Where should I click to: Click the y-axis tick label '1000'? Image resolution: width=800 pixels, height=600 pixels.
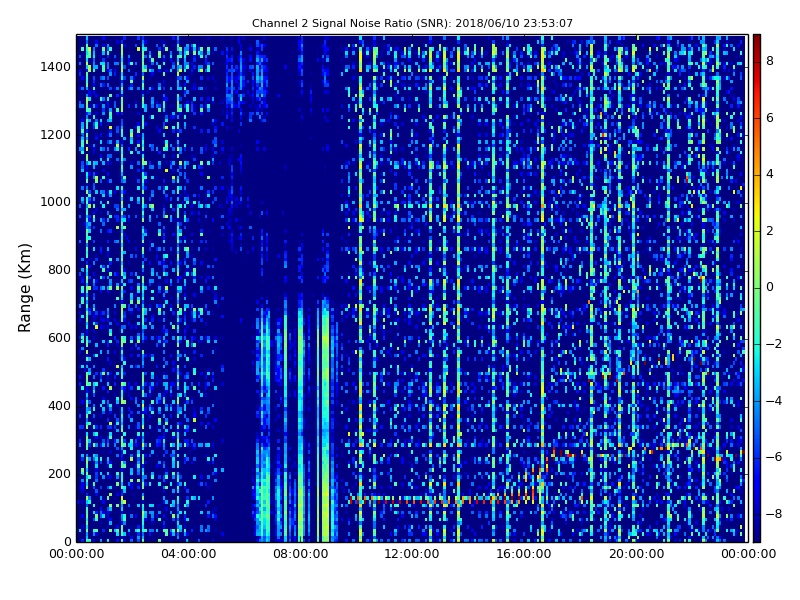[x=56, y=202]
